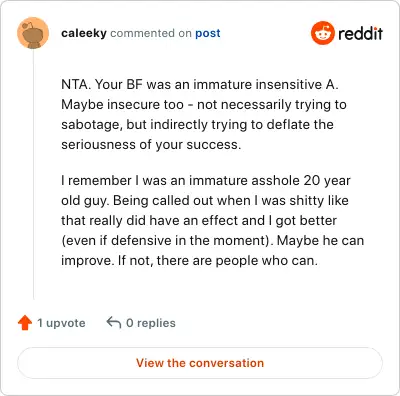Image resolution: width=400 pixels, height=396 pixels.
Task: Open caleeky's Snoo avatar image
Action: [x=33, y=33]
